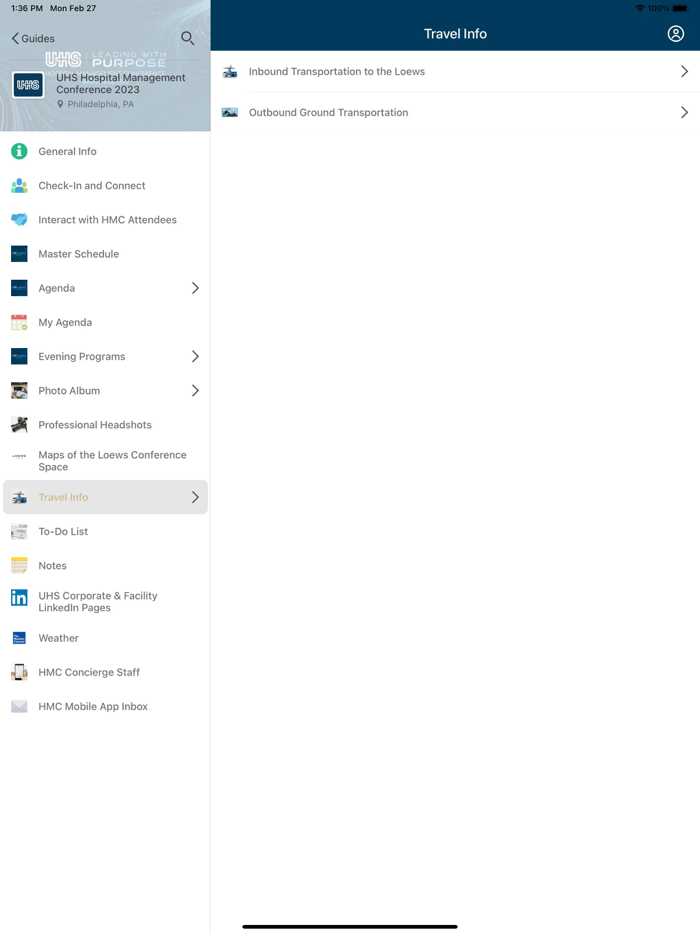Screen dimensions: 700x934
Task: Click the Interact with HMC Attendees handshake icon
Action: pyautogui.click(x=19, y=220)
